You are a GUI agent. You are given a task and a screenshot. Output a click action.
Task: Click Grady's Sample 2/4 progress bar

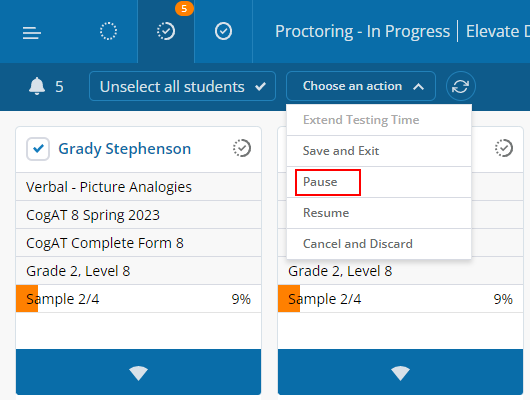139,299
